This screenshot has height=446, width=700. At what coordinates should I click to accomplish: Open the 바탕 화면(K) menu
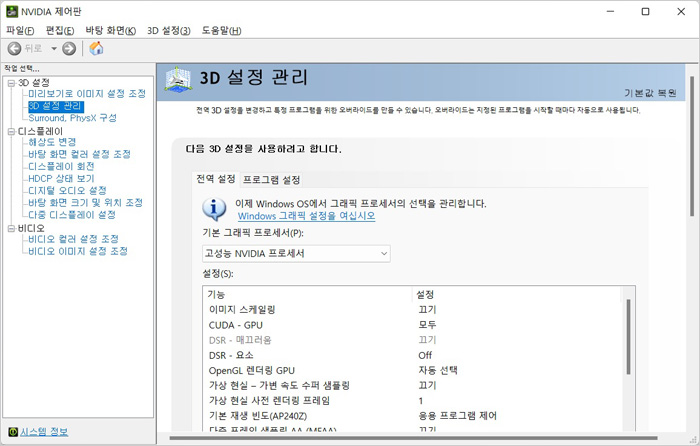(x=111, y=30)
